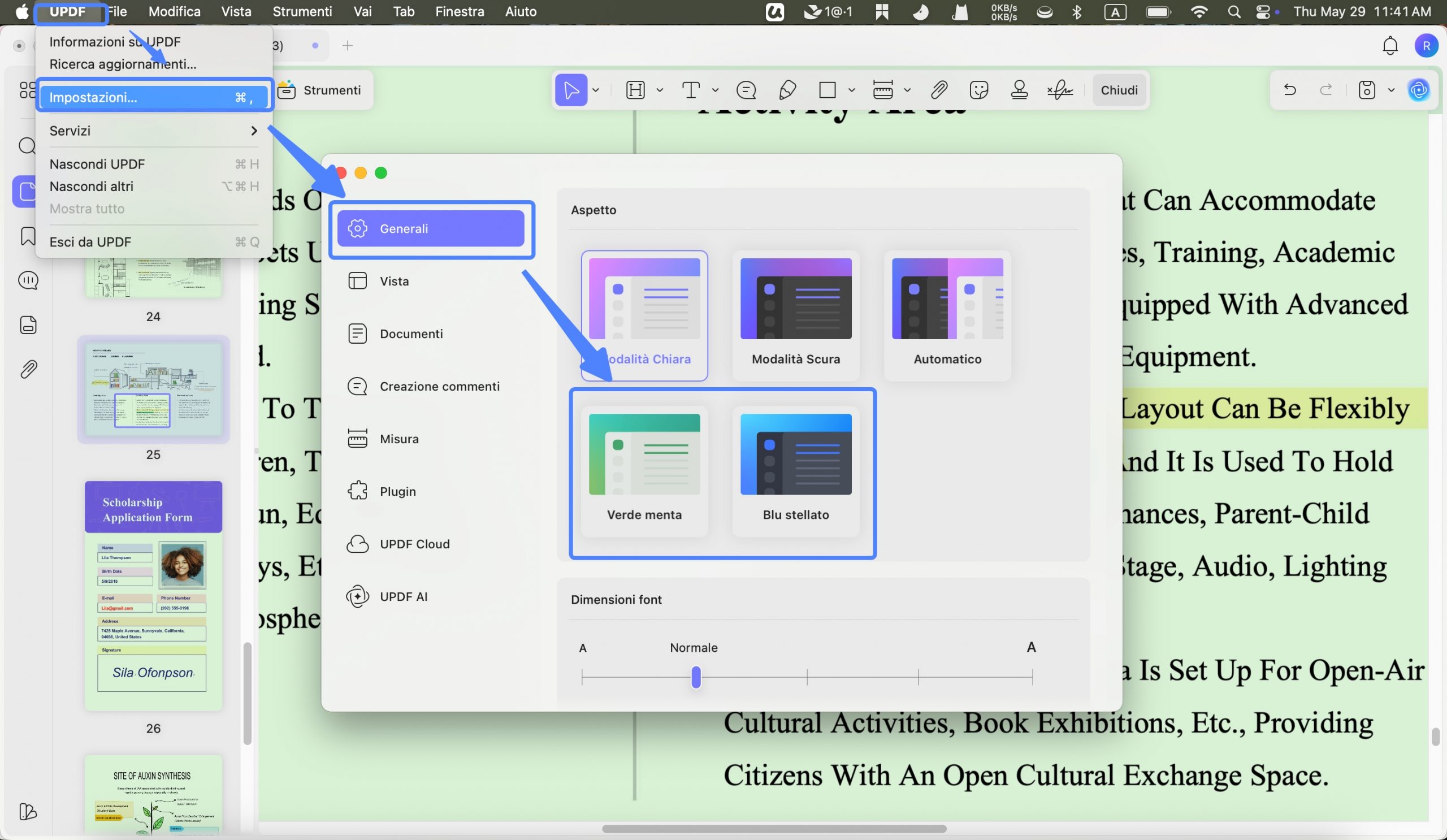Open UPDF Cloud settings section

(431, 544)
